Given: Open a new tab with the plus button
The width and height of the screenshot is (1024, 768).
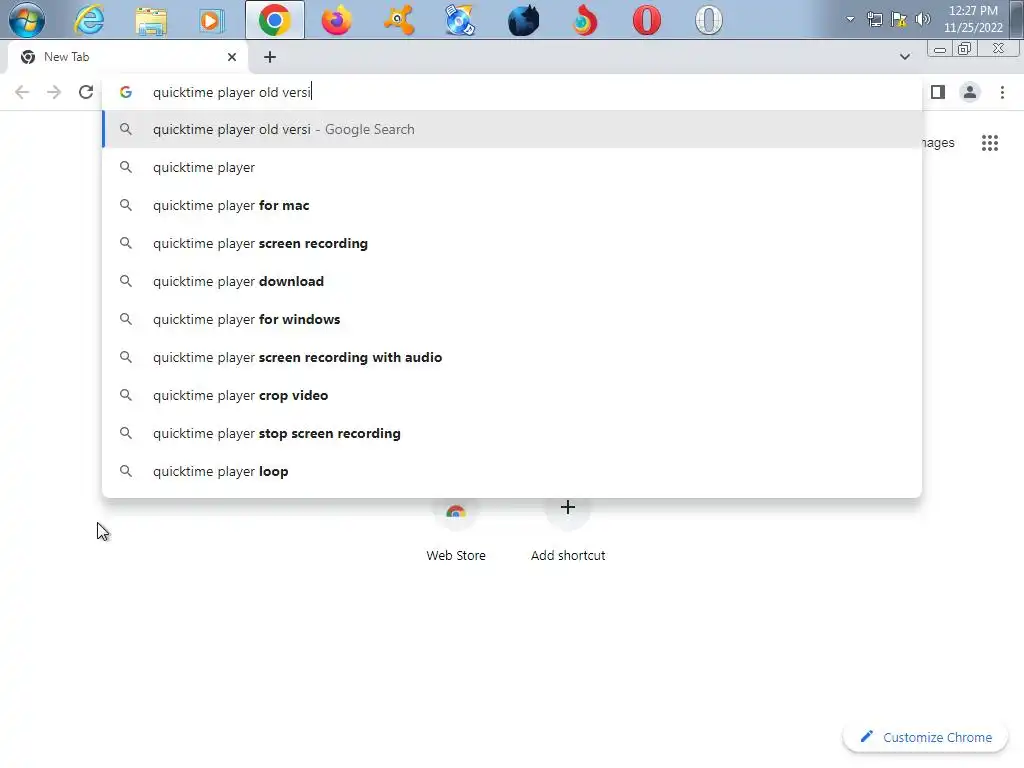Looking at the screenshot, I should point(270,57).
